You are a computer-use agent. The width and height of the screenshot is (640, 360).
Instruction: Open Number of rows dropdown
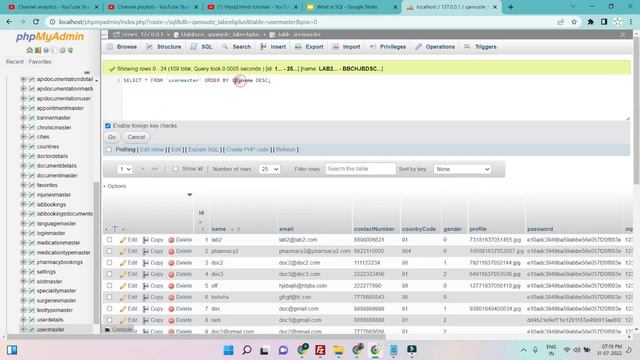click(x=269, y=169)
